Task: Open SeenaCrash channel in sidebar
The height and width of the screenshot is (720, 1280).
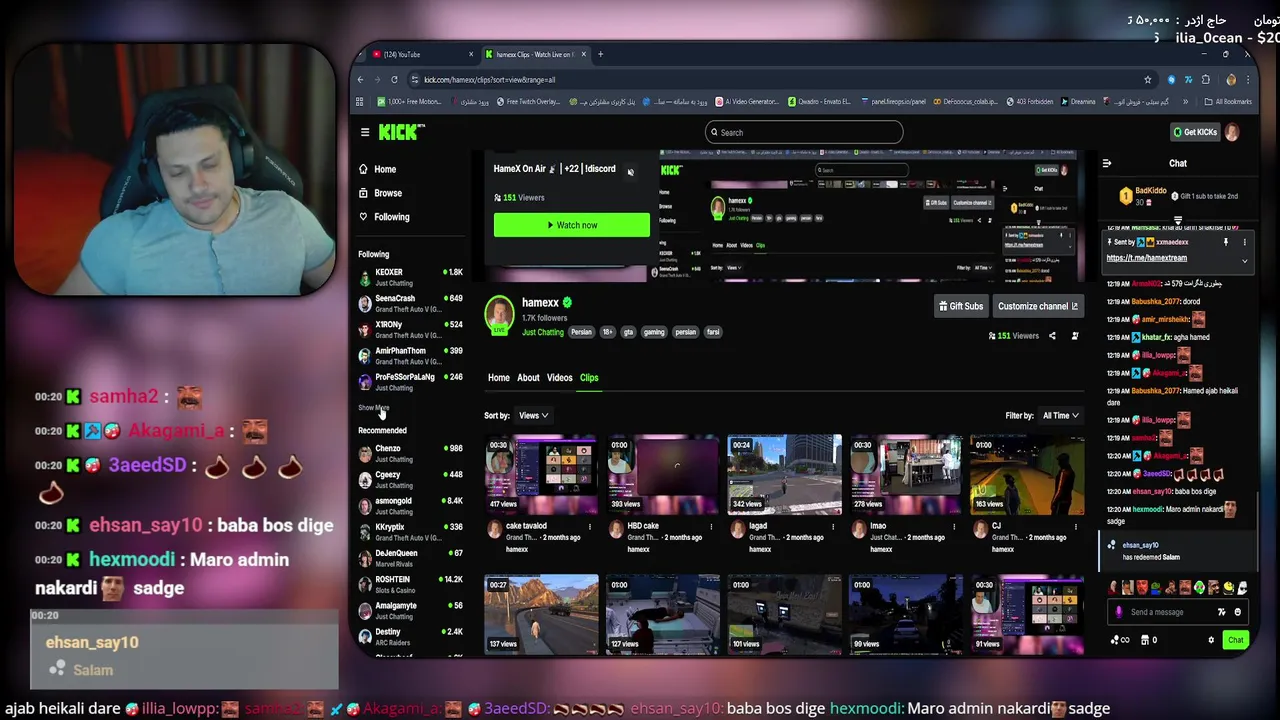Action: point(410,303)
